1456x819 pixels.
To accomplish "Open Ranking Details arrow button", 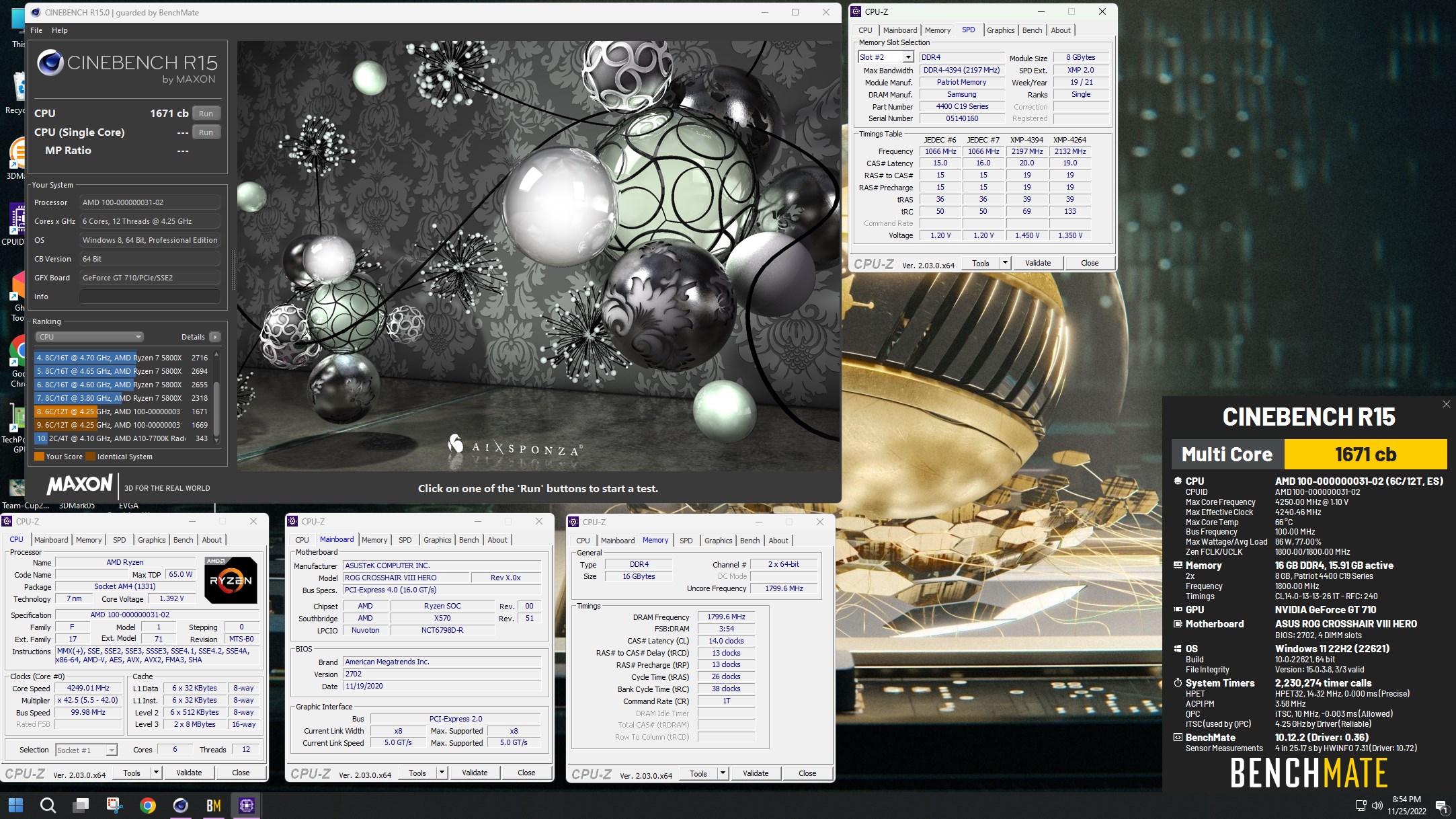I will click(x=215, y=337).
